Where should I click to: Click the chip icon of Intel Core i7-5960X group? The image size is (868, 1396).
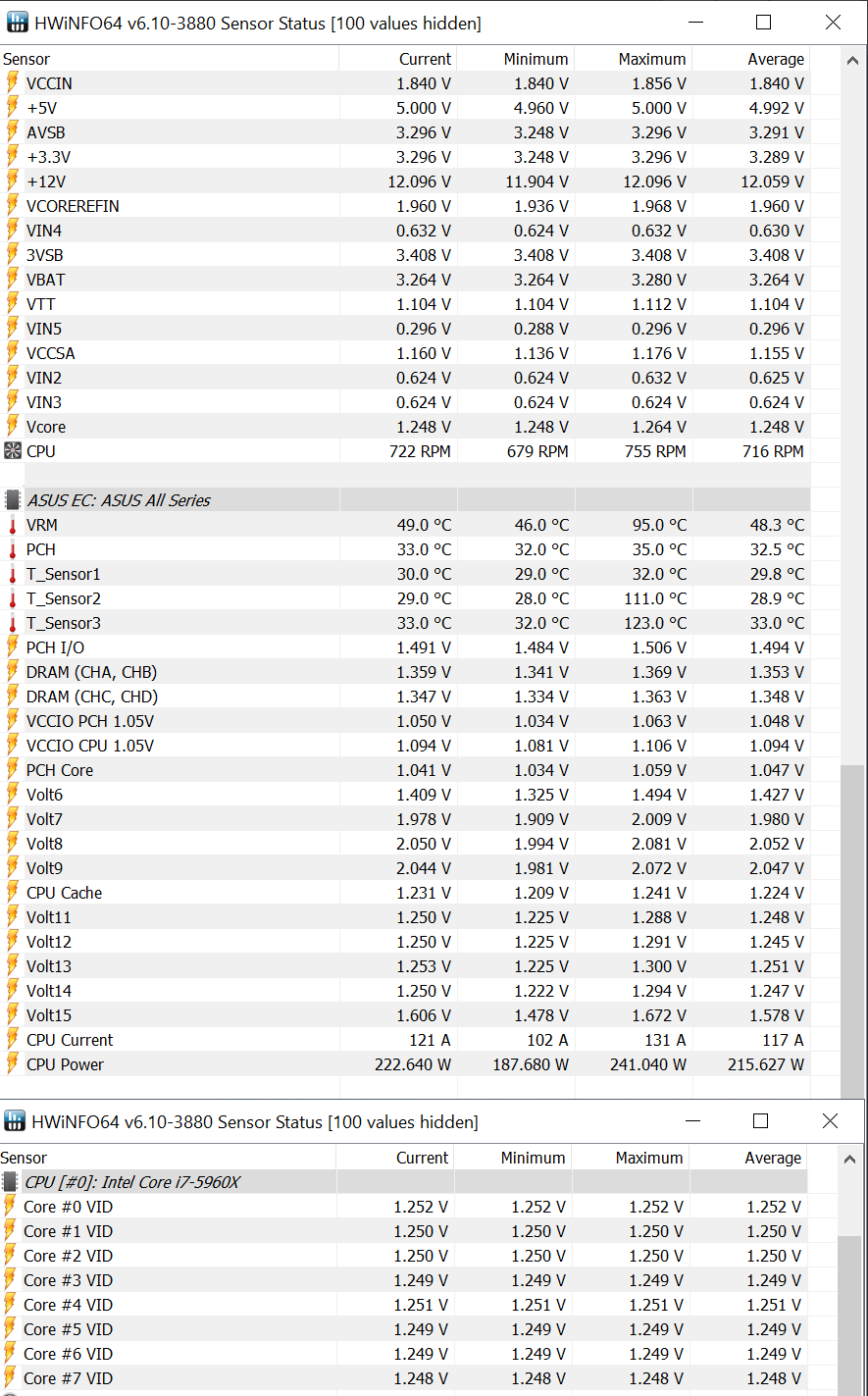[10, 1182]
